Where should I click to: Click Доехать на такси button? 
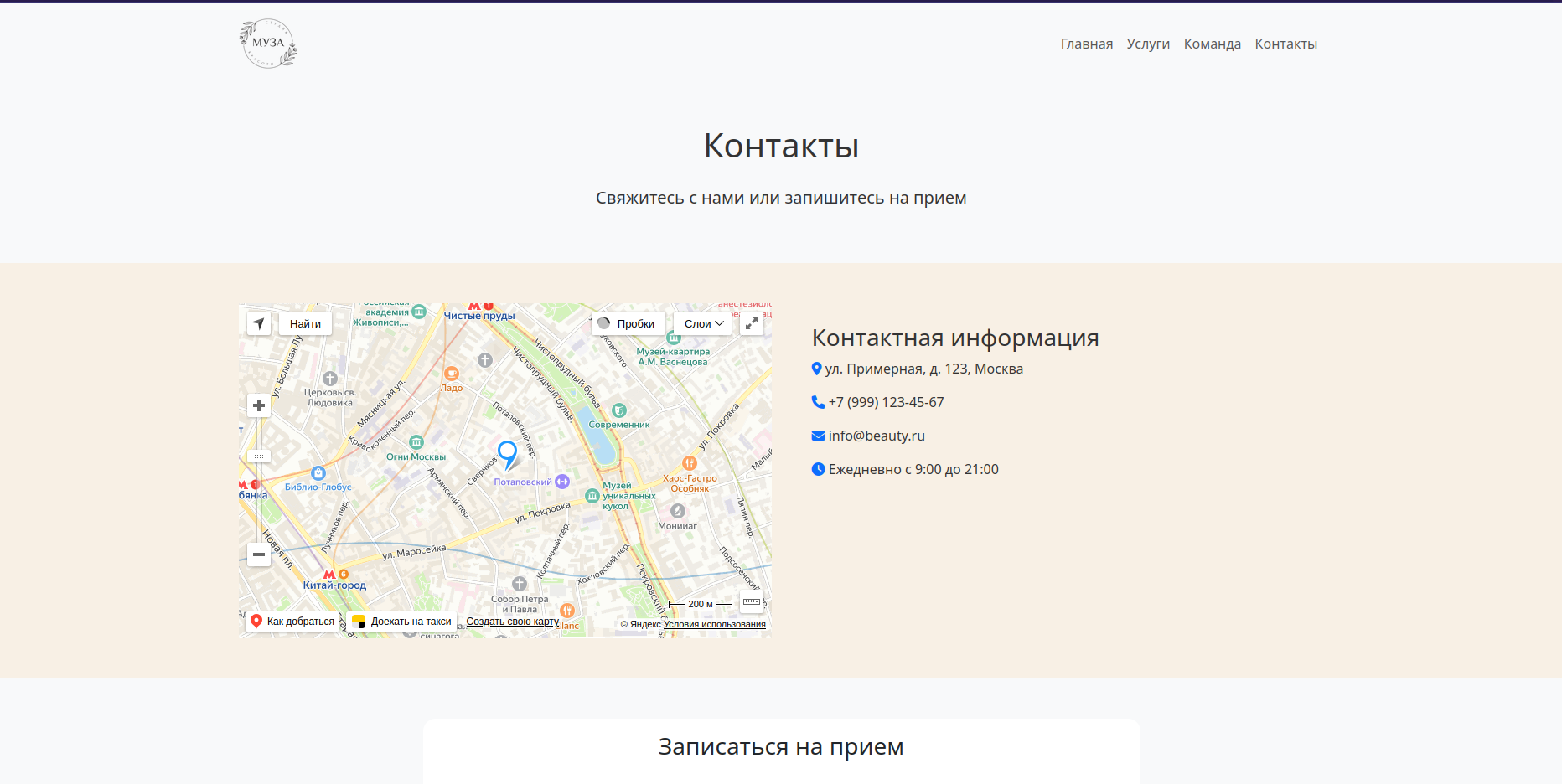402,622
